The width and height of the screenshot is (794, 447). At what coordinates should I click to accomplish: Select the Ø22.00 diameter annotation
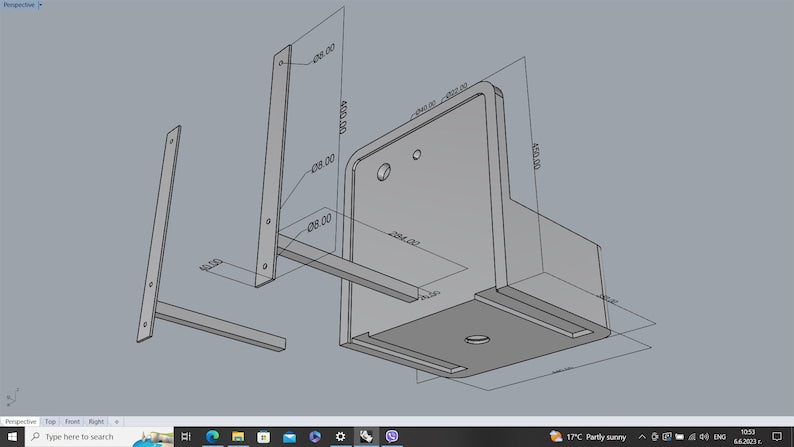(456, 91)
